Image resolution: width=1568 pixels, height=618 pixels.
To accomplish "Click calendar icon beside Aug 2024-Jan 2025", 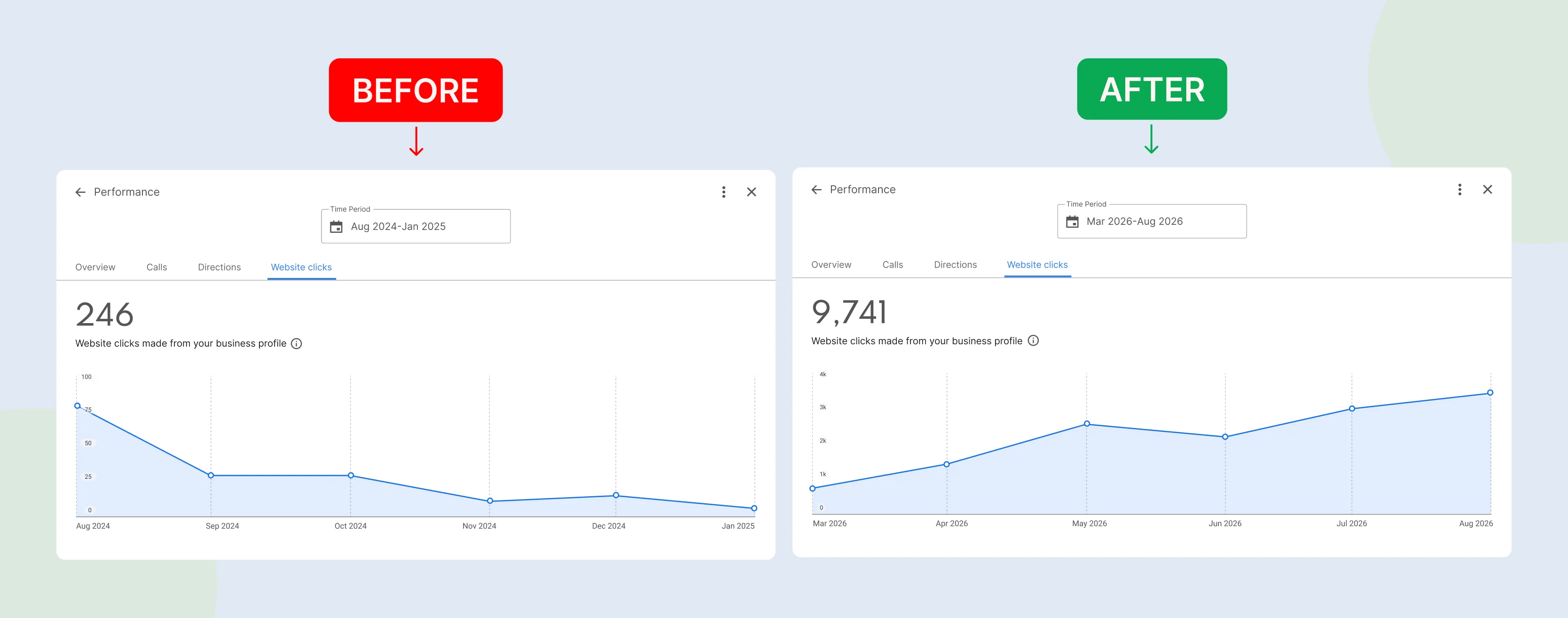I will (x=336, y=227).
